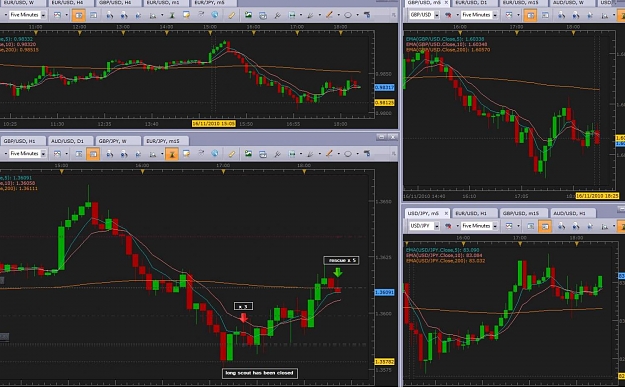
Task: Click chart type icon below GBP/USD, H1 tab
Action: point(57,154)
